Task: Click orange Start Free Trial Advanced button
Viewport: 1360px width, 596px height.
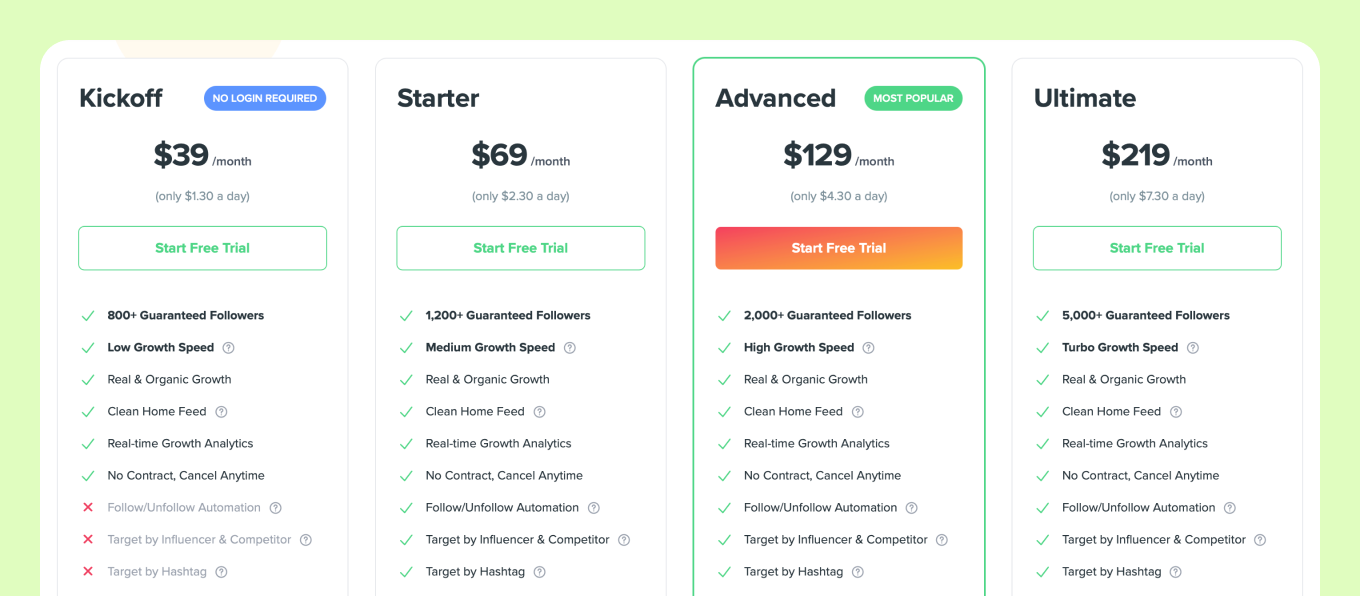Action: pyautogui.click(x=838, y=248)
